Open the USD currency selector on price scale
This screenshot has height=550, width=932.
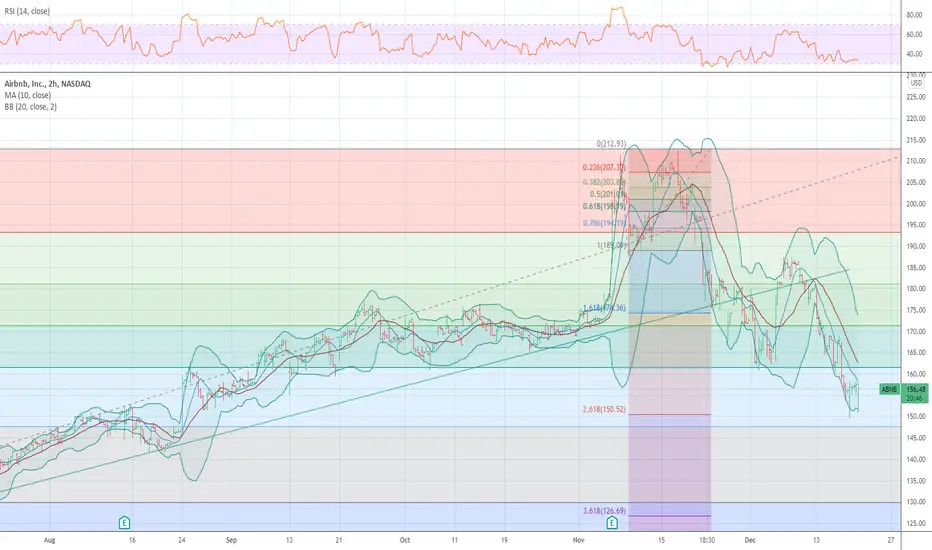pyautogui.click(x=916, y=83)
